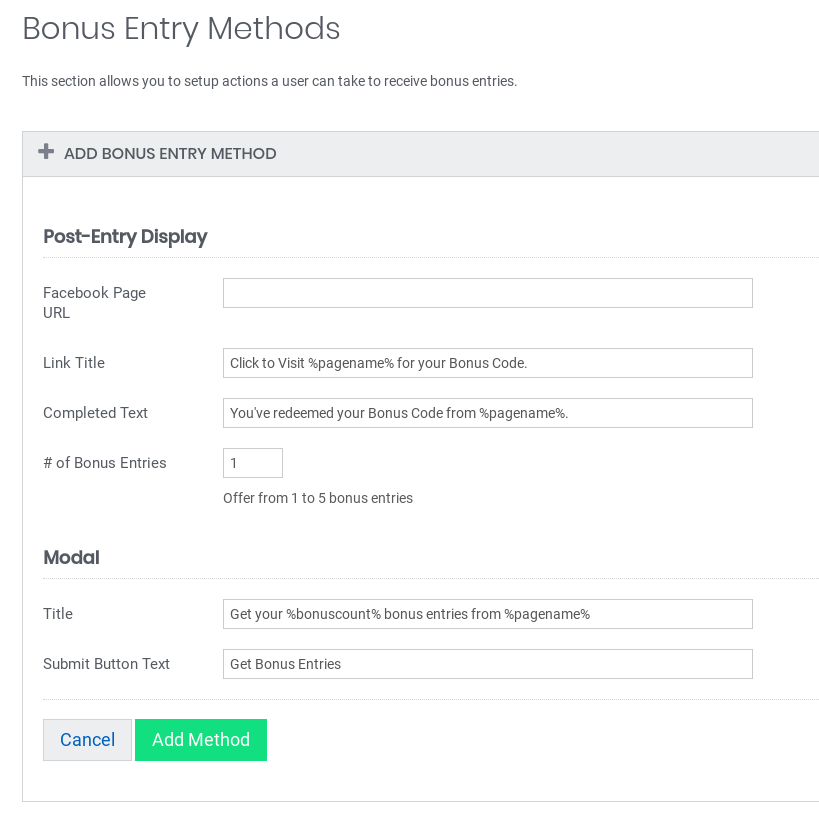This screenshot has height=831, width=819.
Task: Edit the Modal Title input field
Action: point(487,614)
